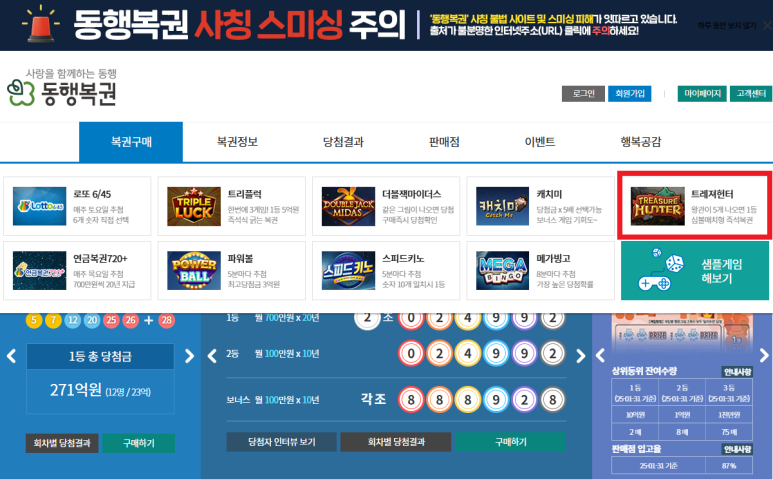Click the gamepad and dice sample game icon
This screenshot has width=773, height=480.
661,270
